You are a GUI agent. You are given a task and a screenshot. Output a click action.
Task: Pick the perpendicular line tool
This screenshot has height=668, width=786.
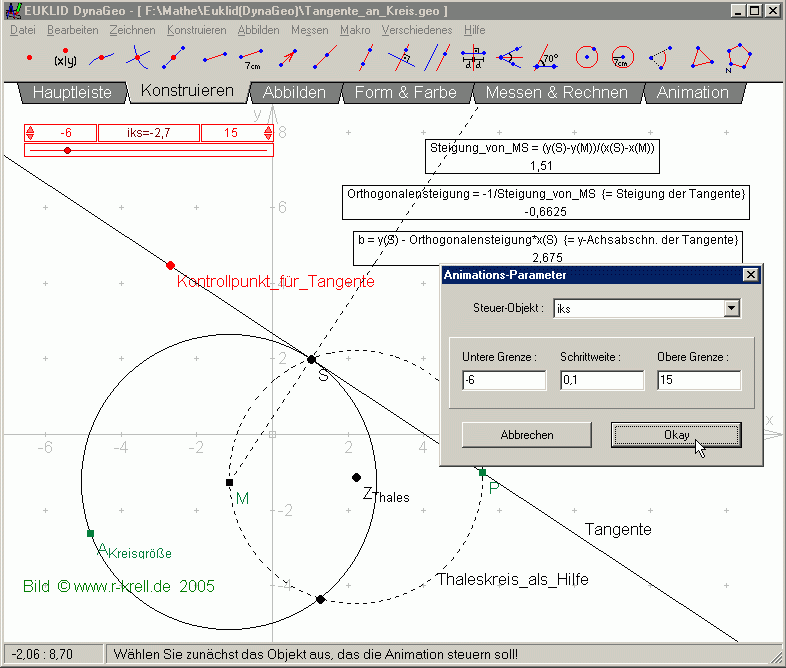402,58
